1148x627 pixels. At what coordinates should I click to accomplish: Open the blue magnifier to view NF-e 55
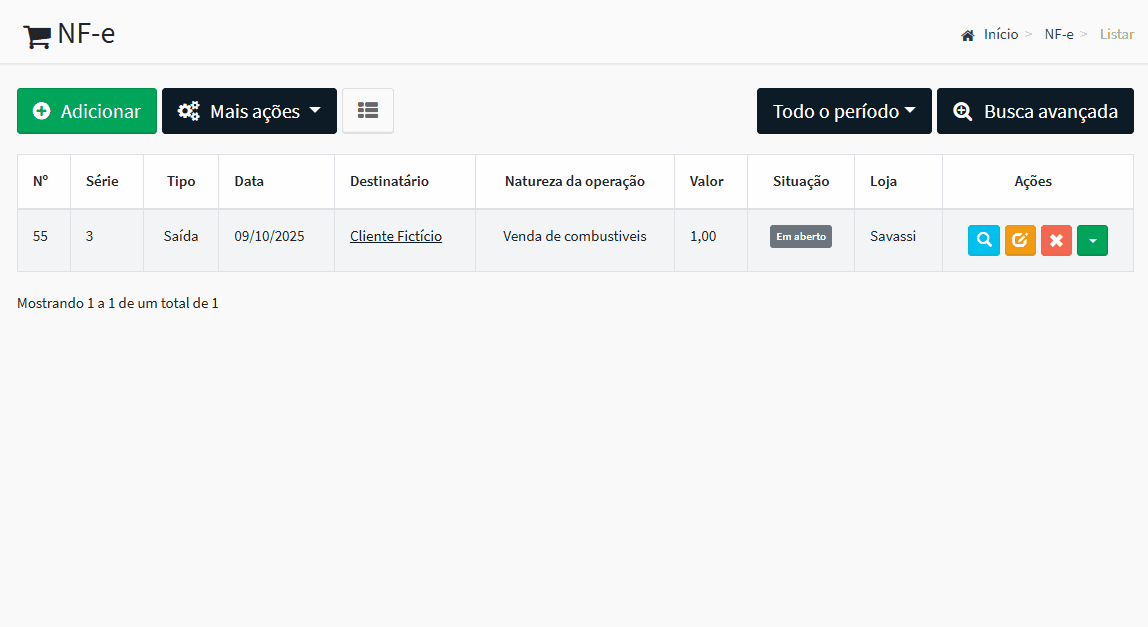click(983, 240)
